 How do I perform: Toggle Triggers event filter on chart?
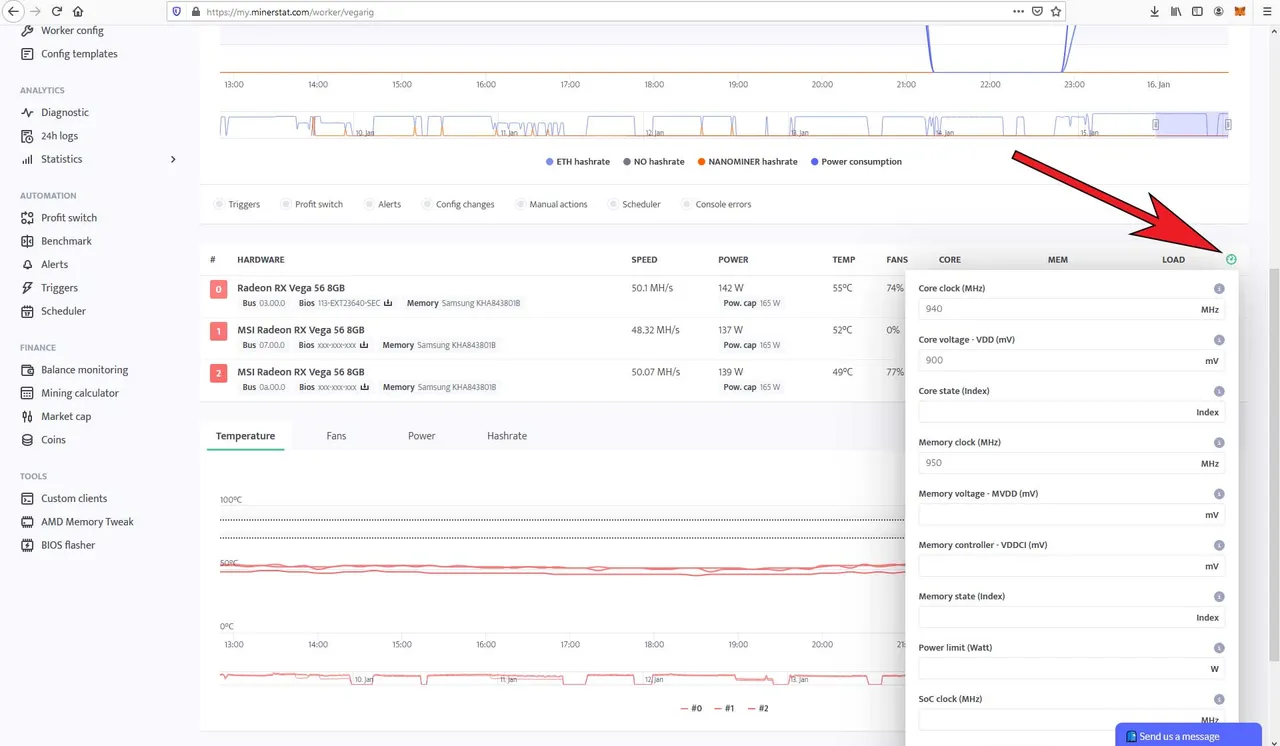(x=237, y=204)
